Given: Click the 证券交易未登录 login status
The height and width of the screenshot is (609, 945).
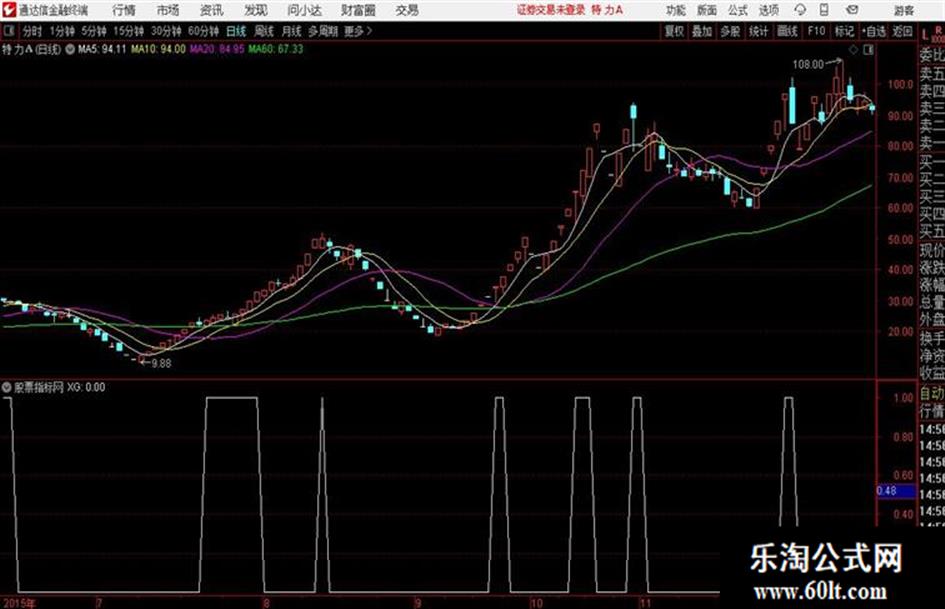Looking at the screenshot, I should (551, 10).
